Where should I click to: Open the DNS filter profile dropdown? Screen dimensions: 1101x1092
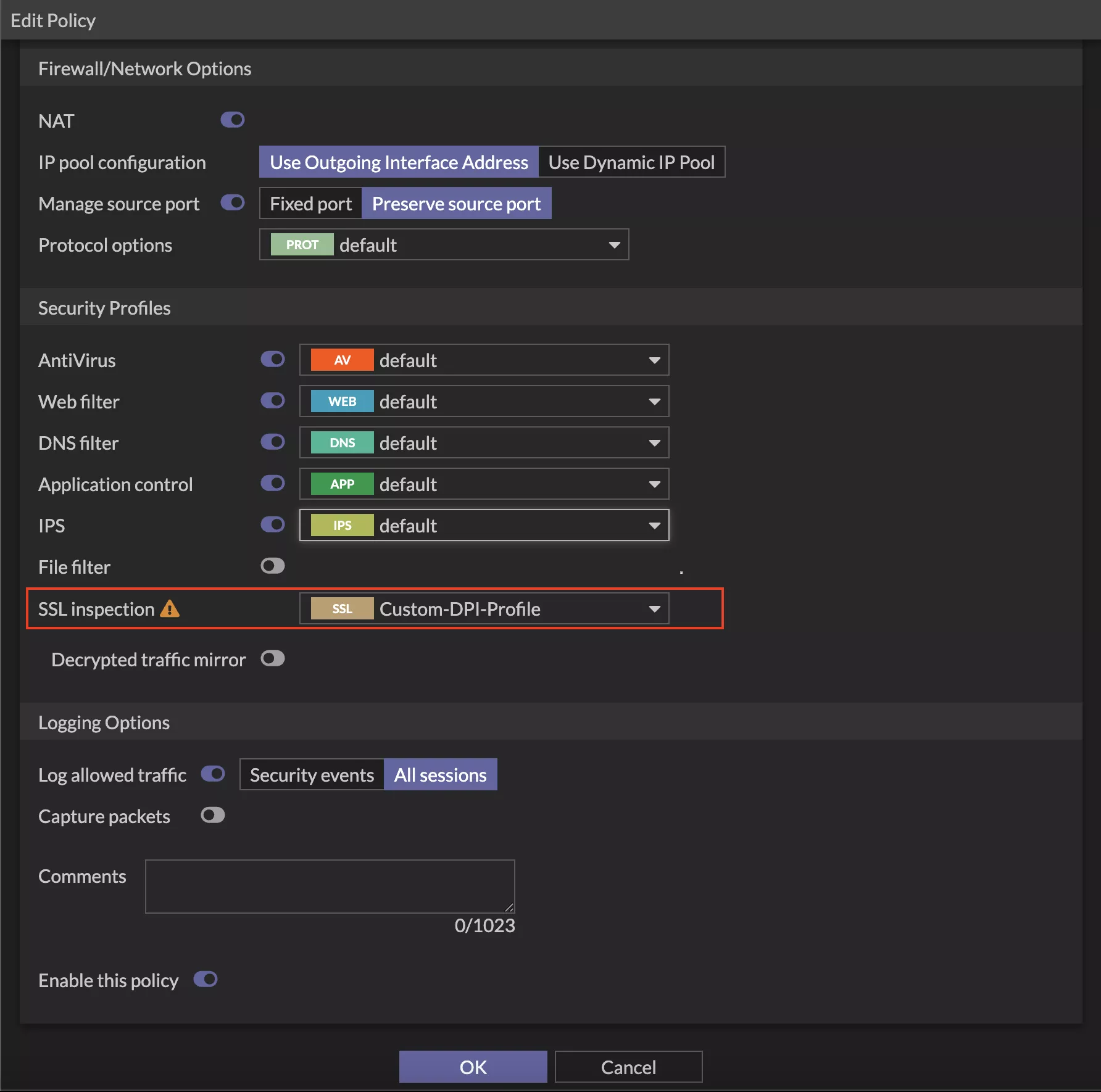[x=484, y=442]
